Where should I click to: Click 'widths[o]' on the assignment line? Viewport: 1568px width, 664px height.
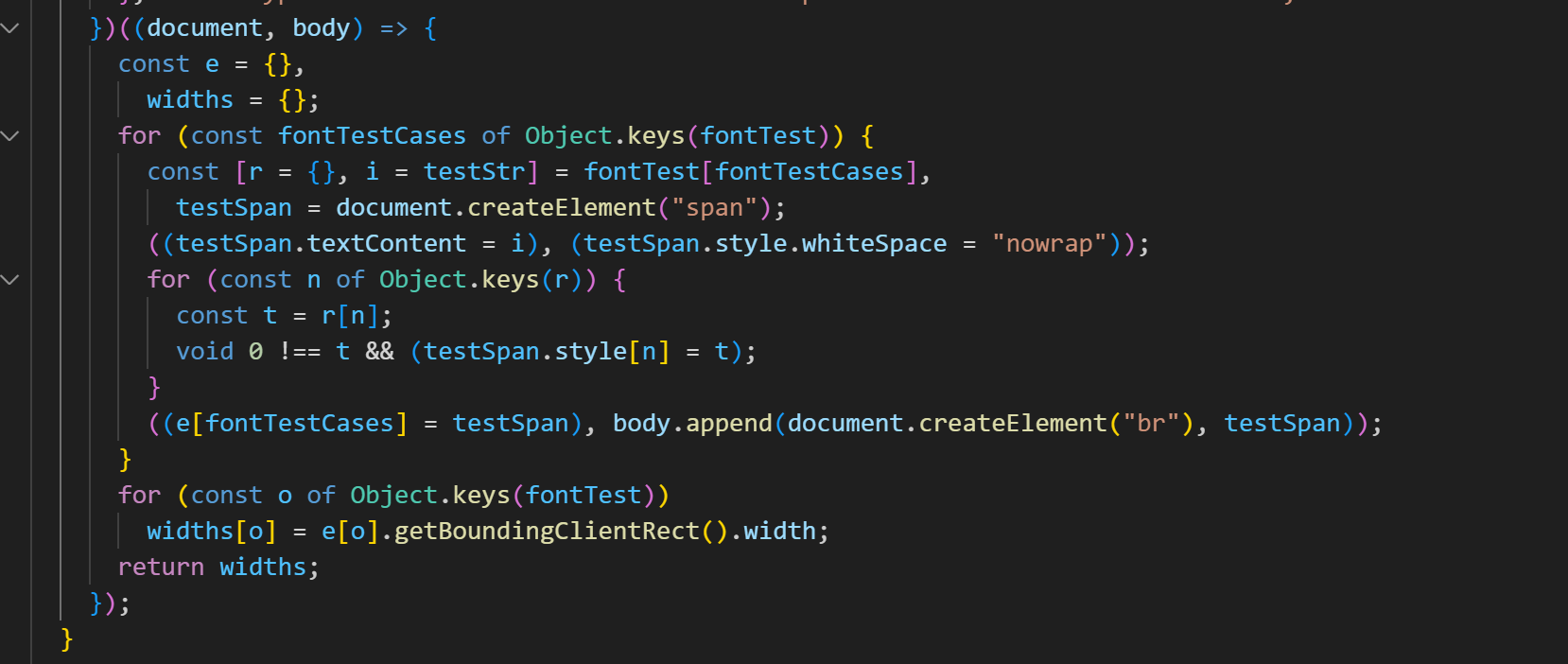212,532
